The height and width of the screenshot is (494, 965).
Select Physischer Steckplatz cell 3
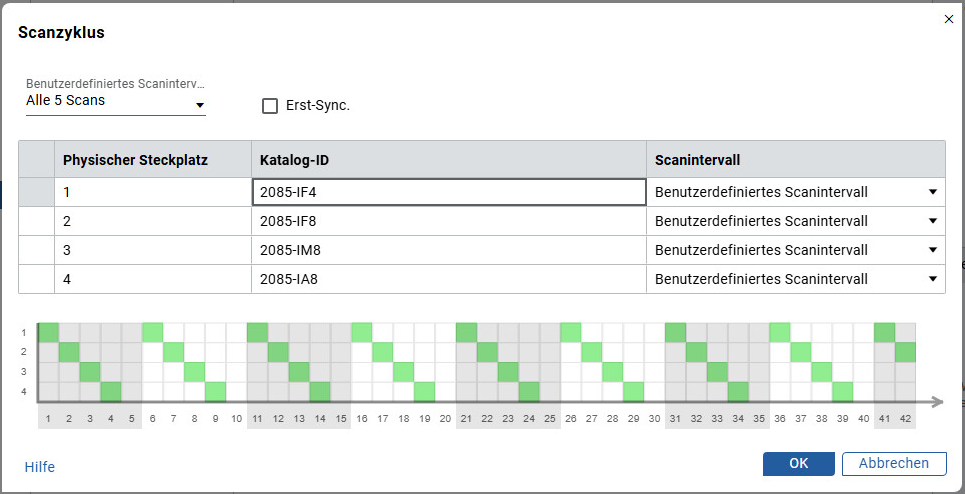click(153, 250)
